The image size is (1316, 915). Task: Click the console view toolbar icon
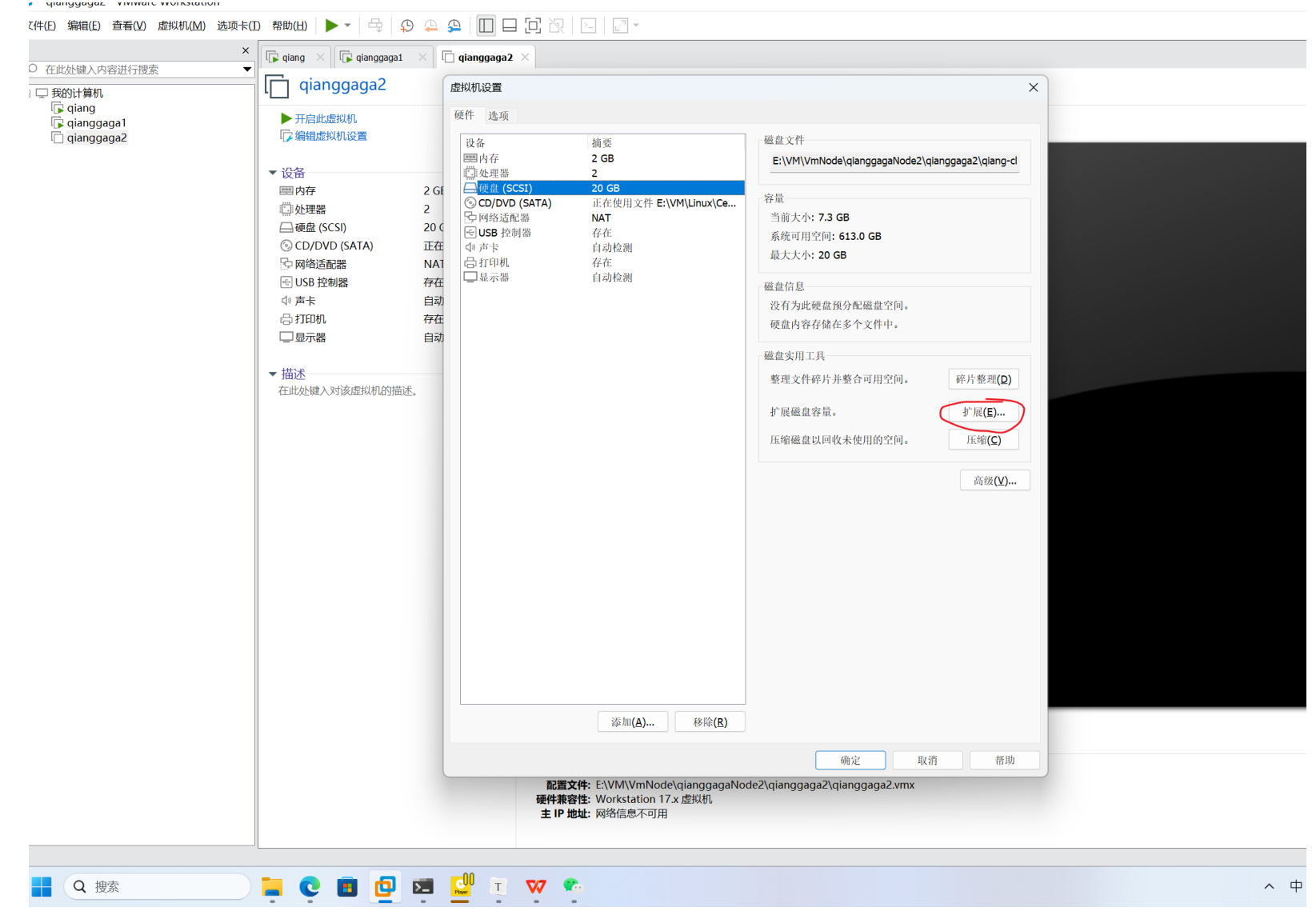(589, 26)
